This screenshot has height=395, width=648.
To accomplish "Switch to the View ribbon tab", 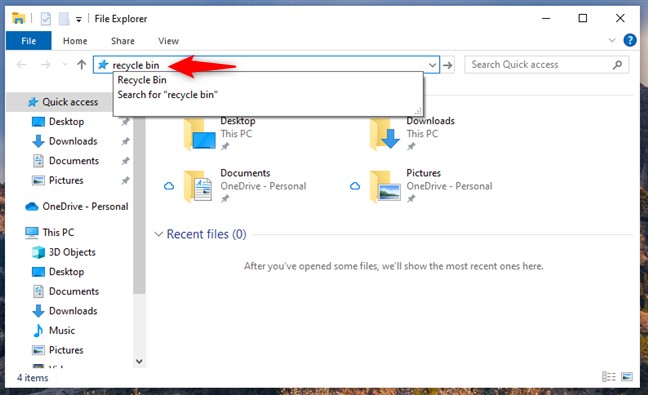I will [x=168, y=41].
